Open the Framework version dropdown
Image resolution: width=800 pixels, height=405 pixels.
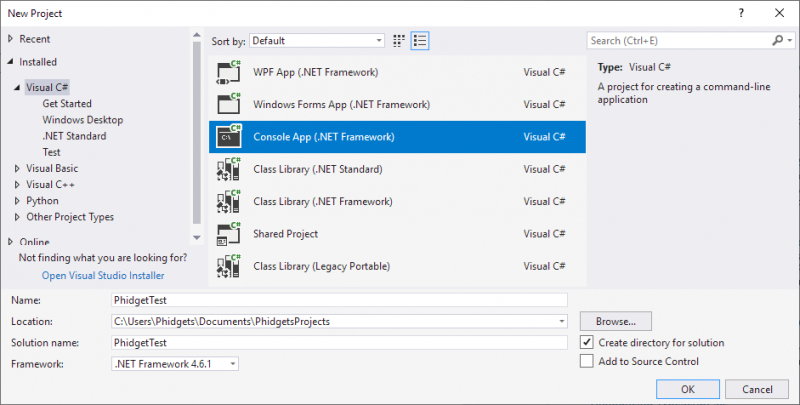coord(175,364)
